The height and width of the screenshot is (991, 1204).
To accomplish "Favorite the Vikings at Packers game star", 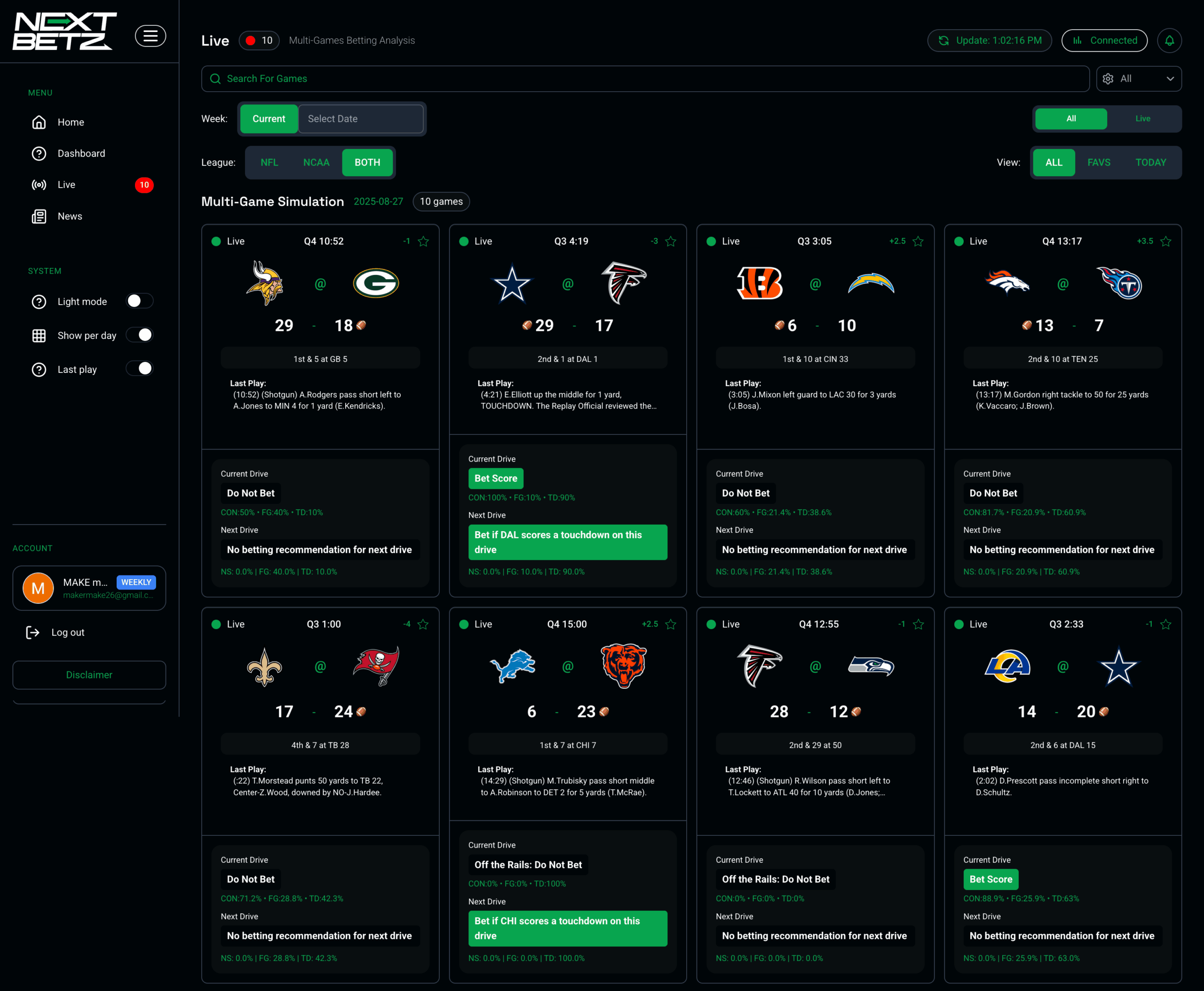I will click(x=423, y=242).
